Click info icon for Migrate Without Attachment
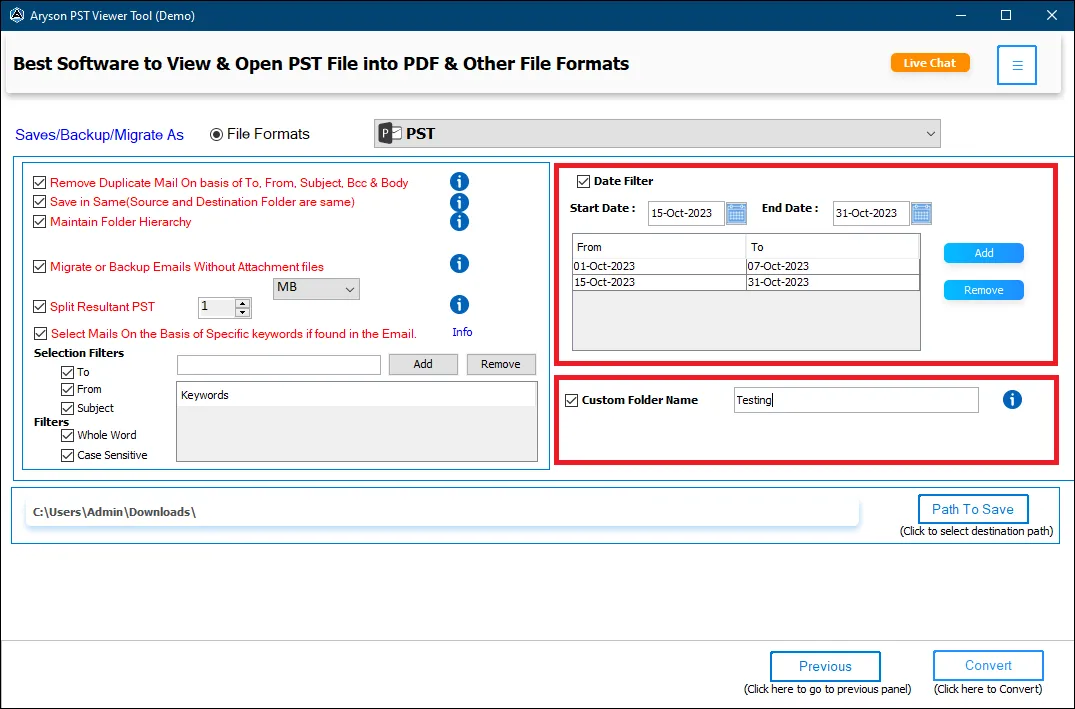Viewport: 1075px width, 709px height. pyautogui.click(x=459, y=263)
